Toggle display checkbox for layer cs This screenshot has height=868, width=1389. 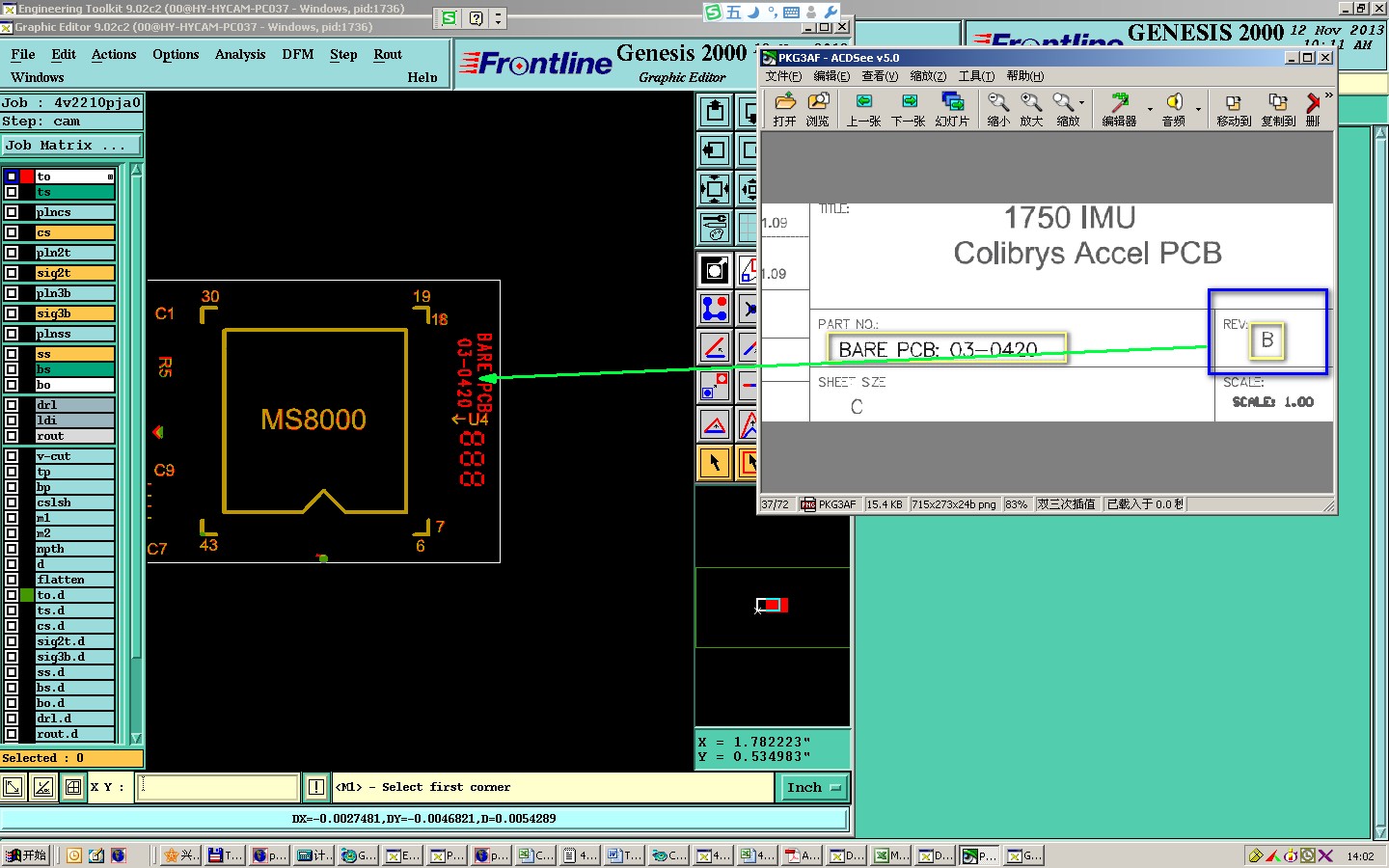(x=12, y=232)
